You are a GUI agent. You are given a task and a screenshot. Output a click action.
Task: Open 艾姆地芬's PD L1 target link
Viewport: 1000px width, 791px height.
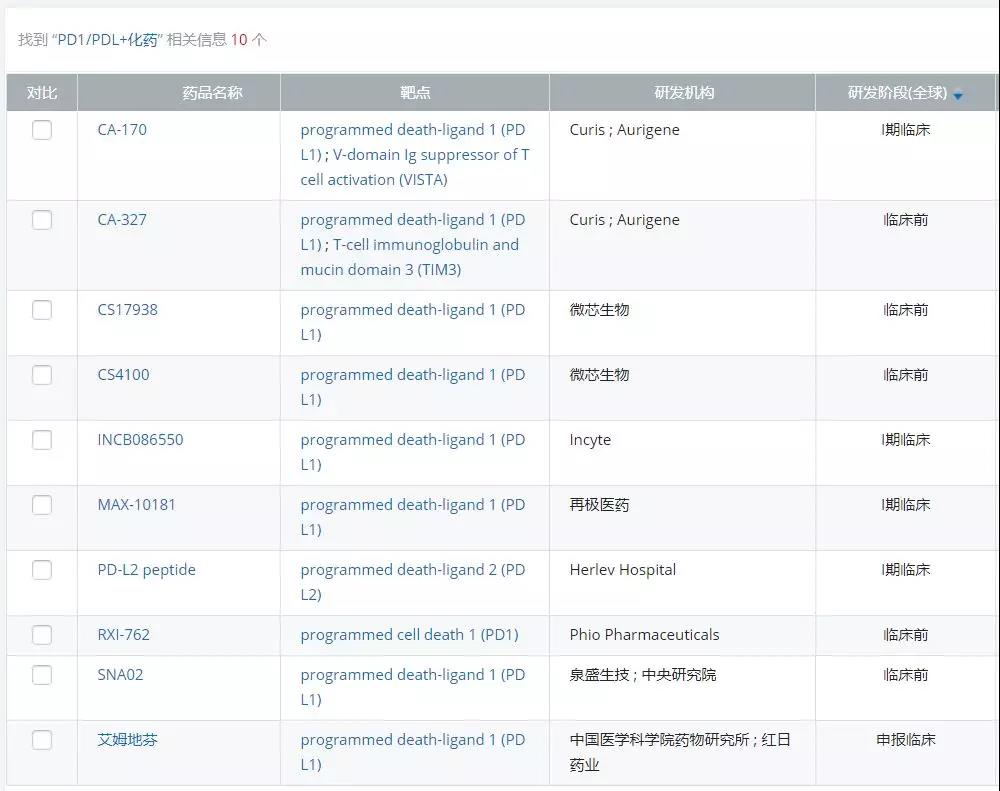(413, 751)
